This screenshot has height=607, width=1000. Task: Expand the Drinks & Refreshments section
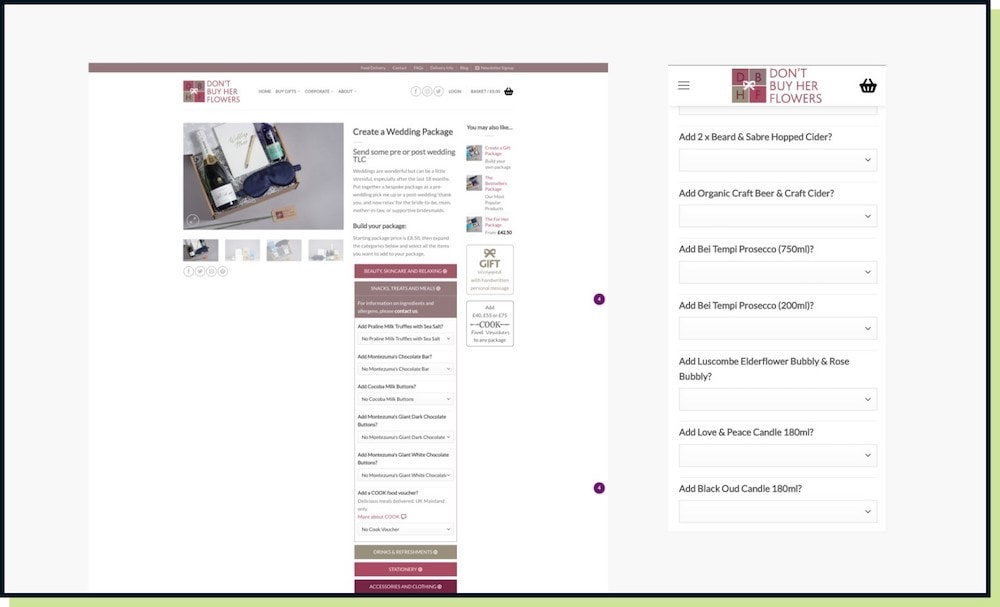pyautogui.click(x=406, y=552)
